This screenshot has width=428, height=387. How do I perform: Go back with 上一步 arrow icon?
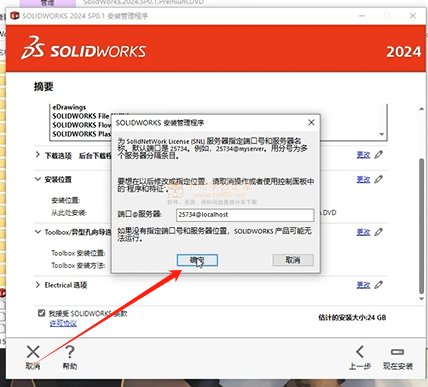[x=360, y=352]
